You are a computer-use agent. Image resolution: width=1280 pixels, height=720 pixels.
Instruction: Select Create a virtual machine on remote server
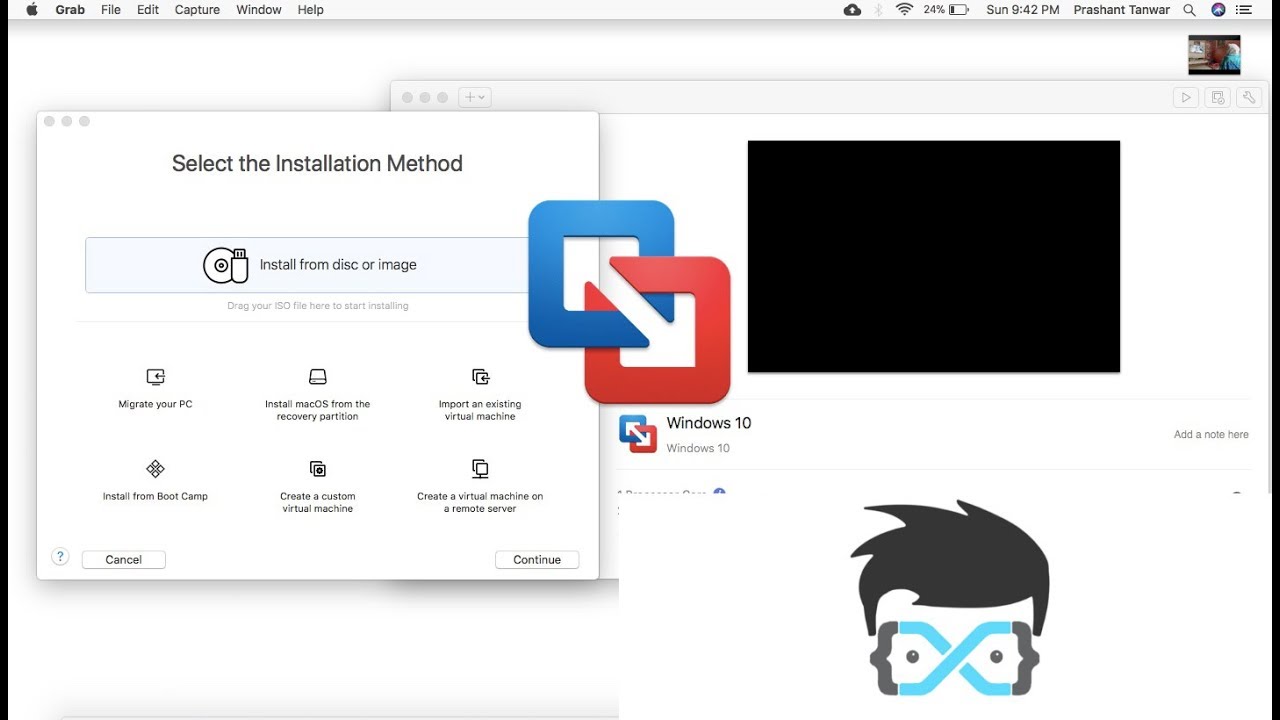click(x=480, y=486)
